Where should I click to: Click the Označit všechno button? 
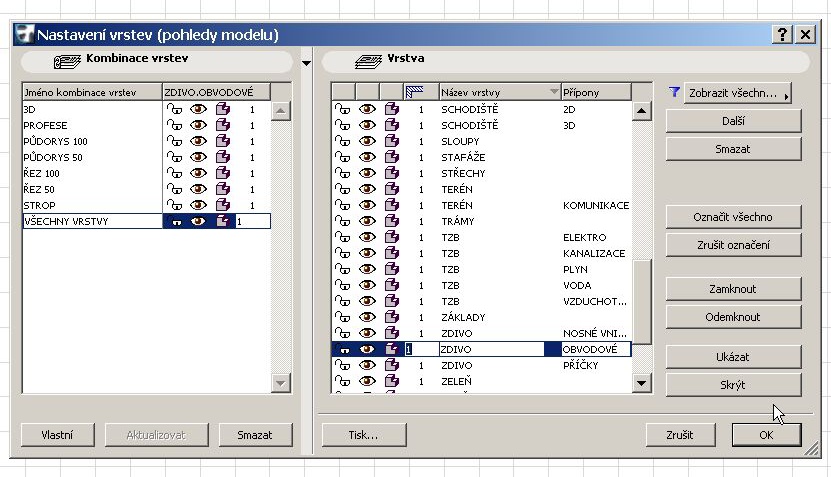[733, 217]
